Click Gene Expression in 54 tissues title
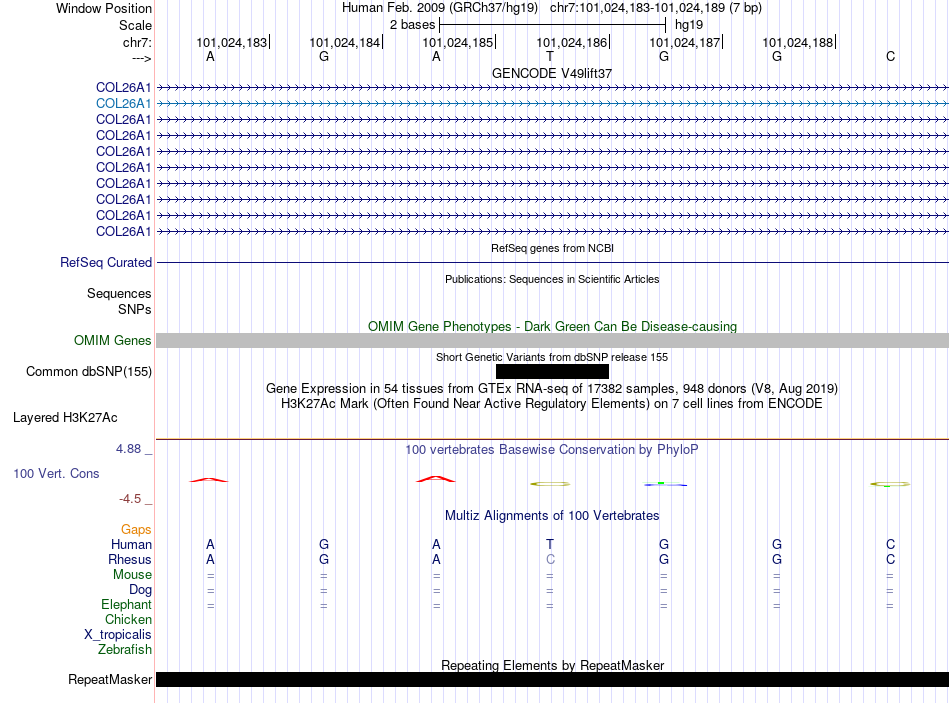 (552, 388)
